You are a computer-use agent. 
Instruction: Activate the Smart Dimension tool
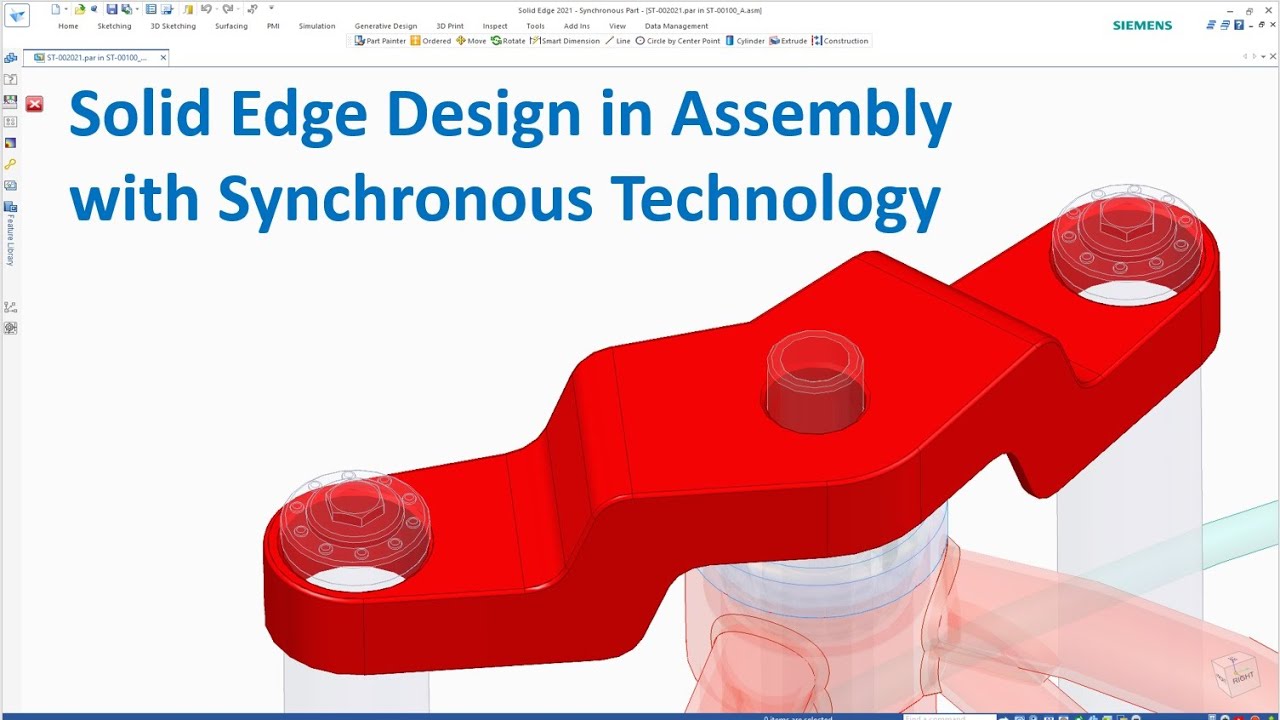(565, 41)
